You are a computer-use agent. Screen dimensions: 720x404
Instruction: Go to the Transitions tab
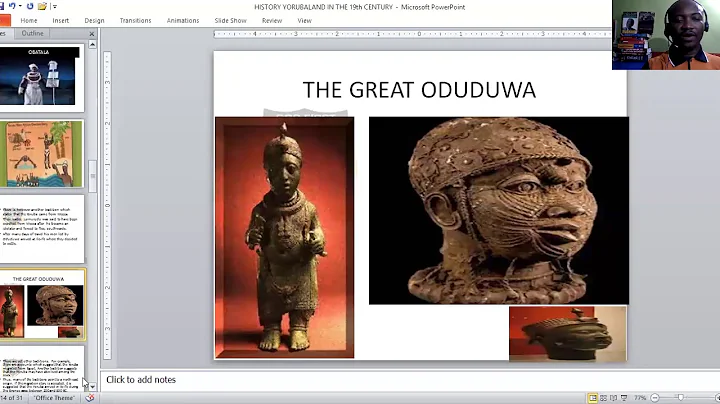click(x=135, y=21)
